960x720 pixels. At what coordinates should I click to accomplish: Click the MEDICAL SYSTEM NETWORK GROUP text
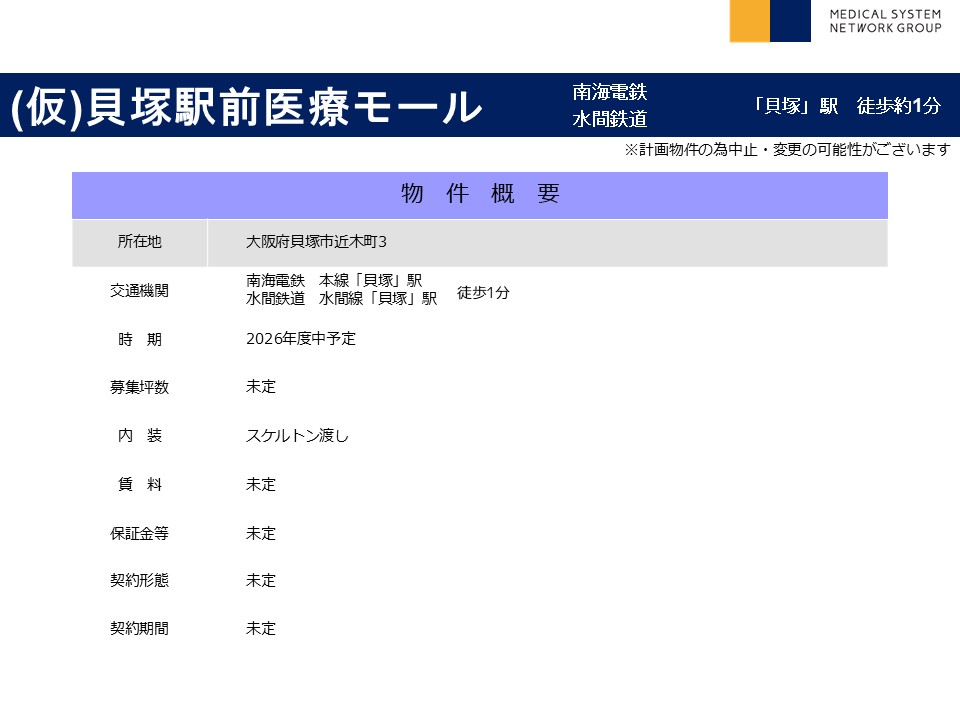coord(885,21)
